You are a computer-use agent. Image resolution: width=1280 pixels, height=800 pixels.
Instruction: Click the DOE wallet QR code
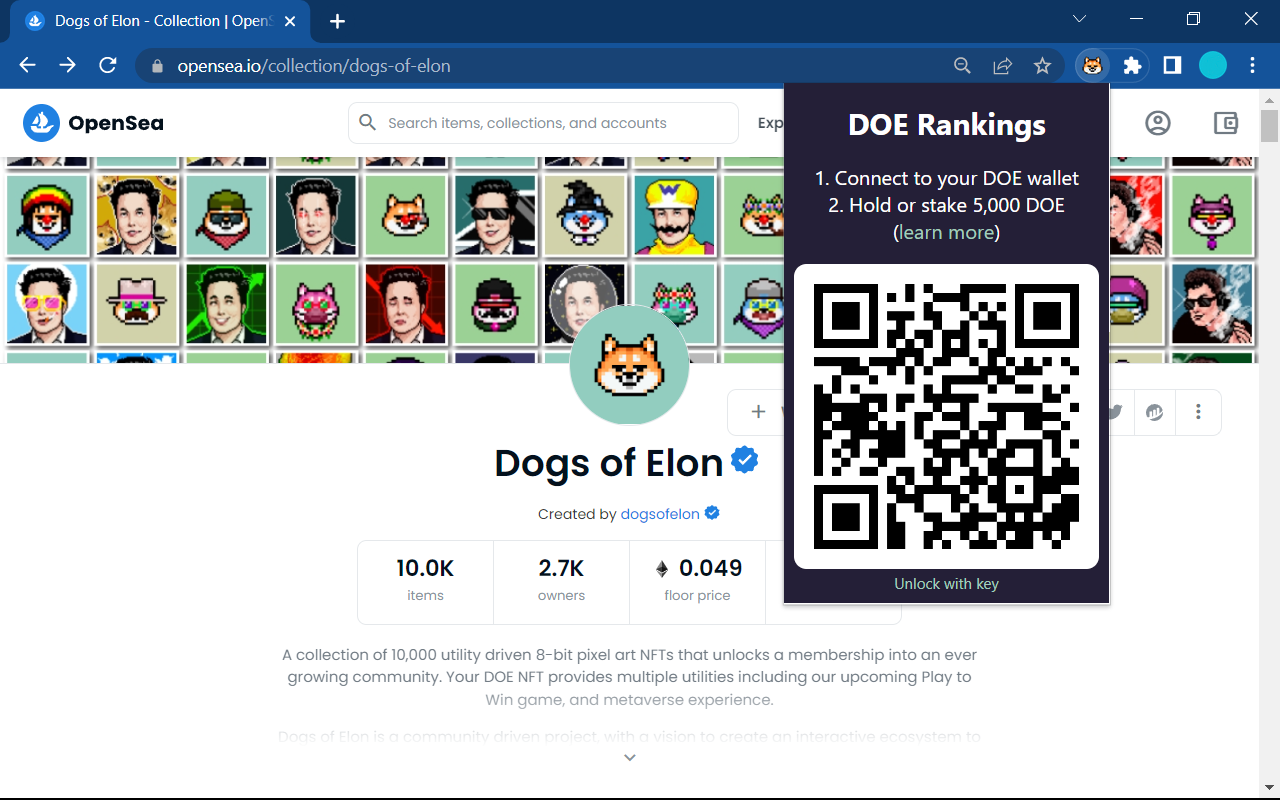(946, 416)
